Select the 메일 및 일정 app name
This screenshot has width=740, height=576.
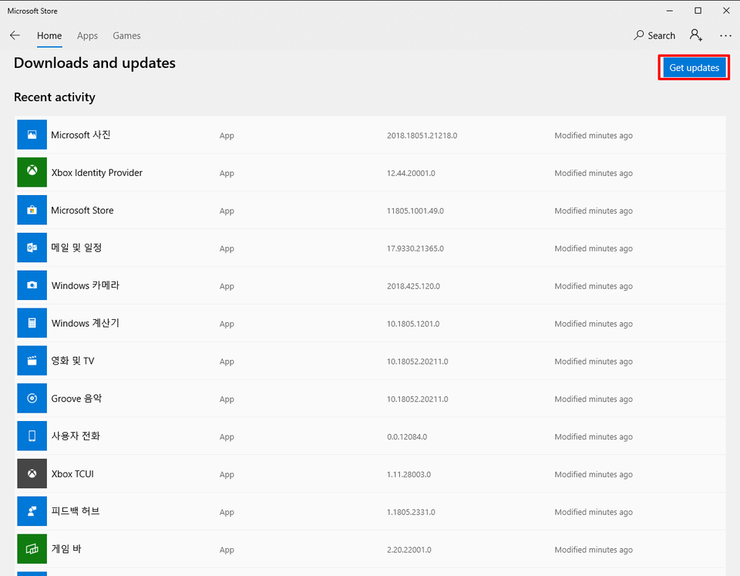[76, 248]
